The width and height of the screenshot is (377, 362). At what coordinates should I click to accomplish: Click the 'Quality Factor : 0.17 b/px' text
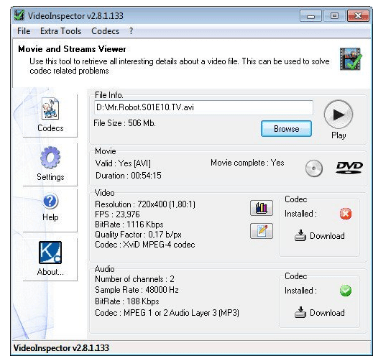pos(138,234)
